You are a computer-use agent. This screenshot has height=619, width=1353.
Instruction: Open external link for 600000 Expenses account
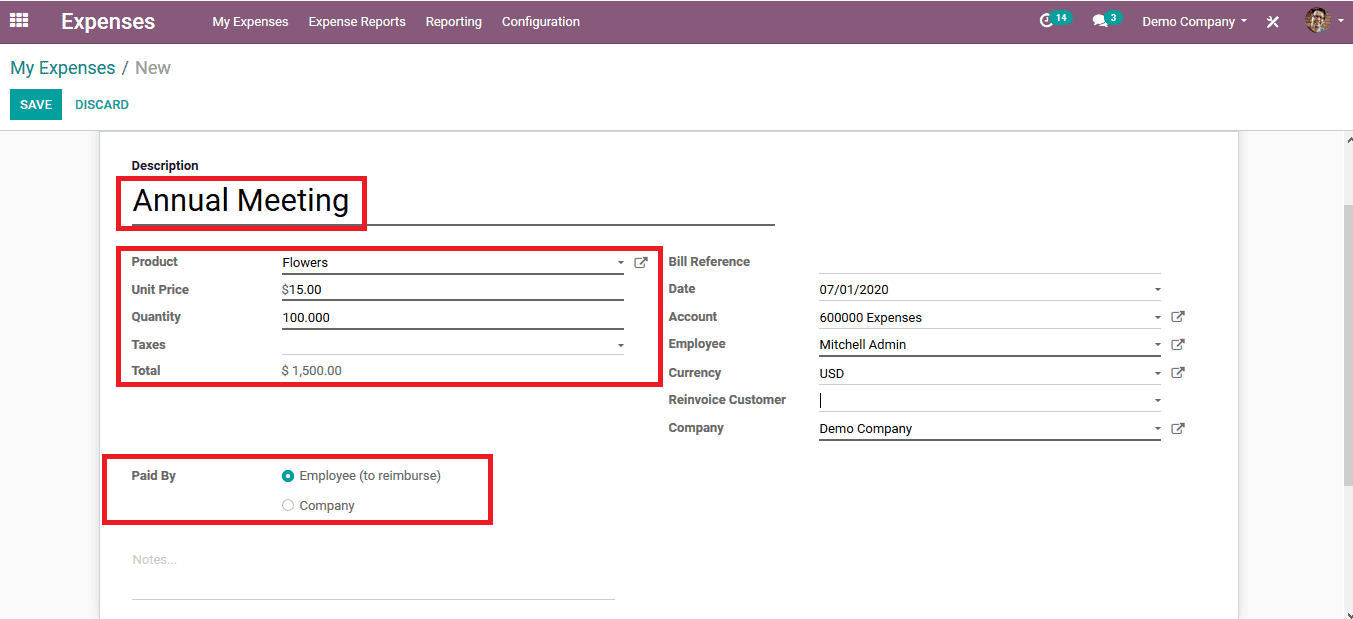point(1178,317)
